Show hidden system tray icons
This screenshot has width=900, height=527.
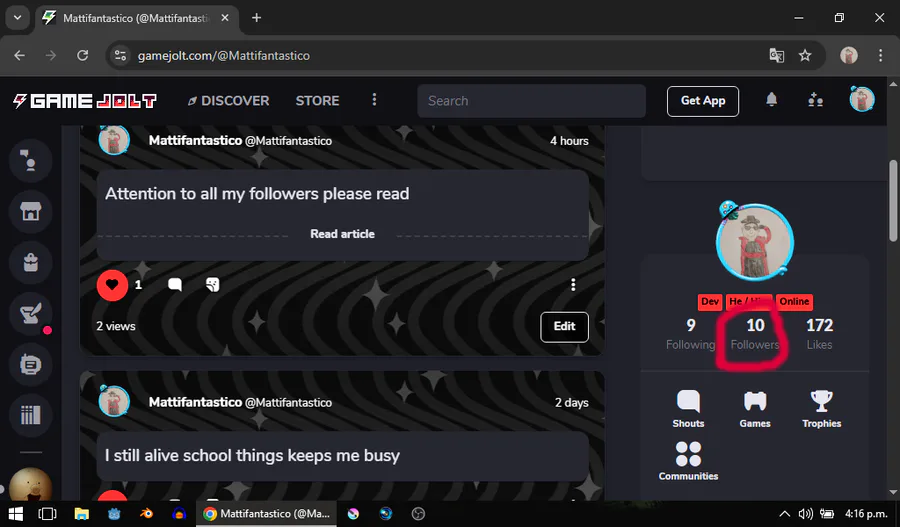tap(784, 514)
